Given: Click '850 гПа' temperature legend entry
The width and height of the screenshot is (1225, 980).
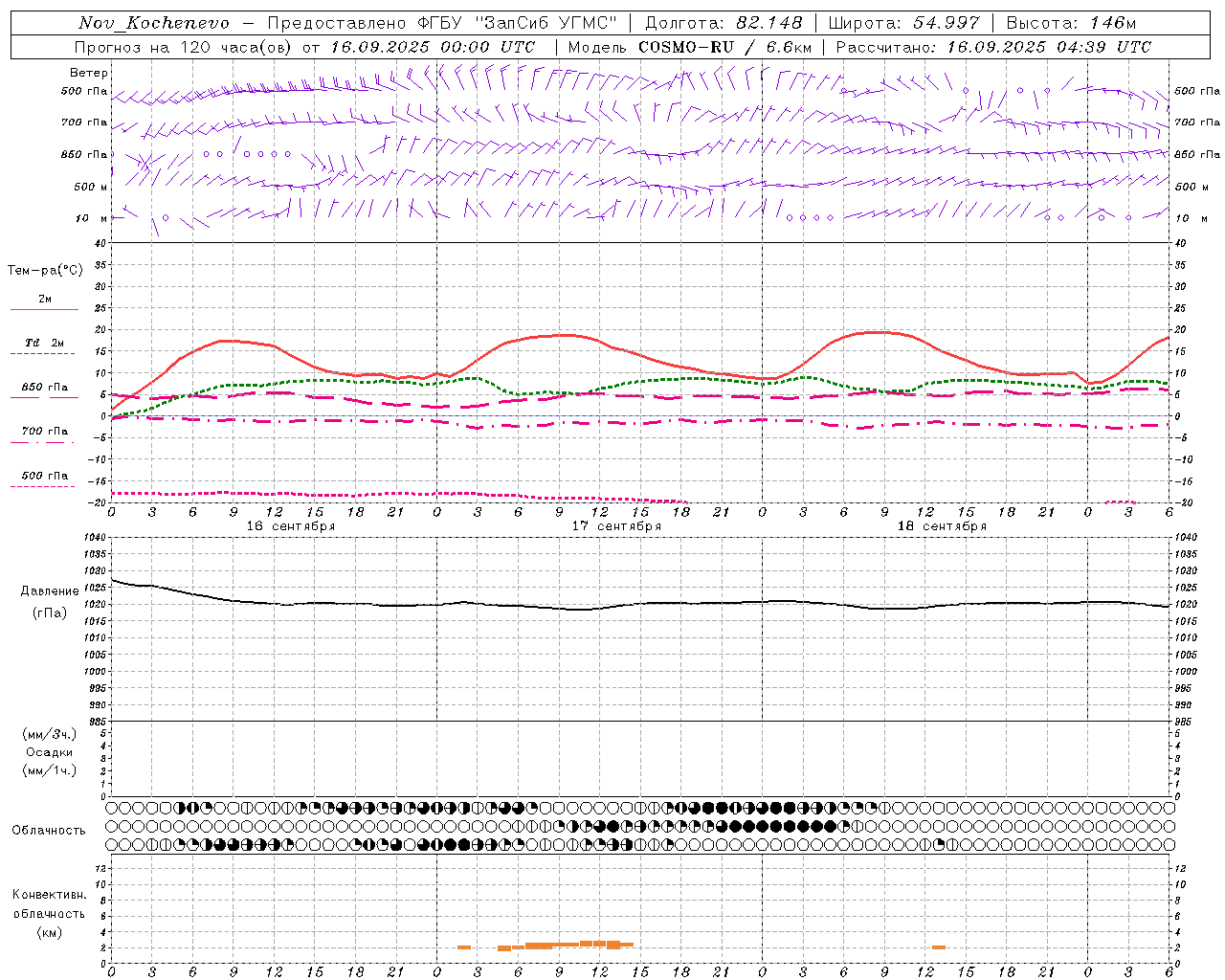Looking at the screenshot, I should tap(45, 388).
